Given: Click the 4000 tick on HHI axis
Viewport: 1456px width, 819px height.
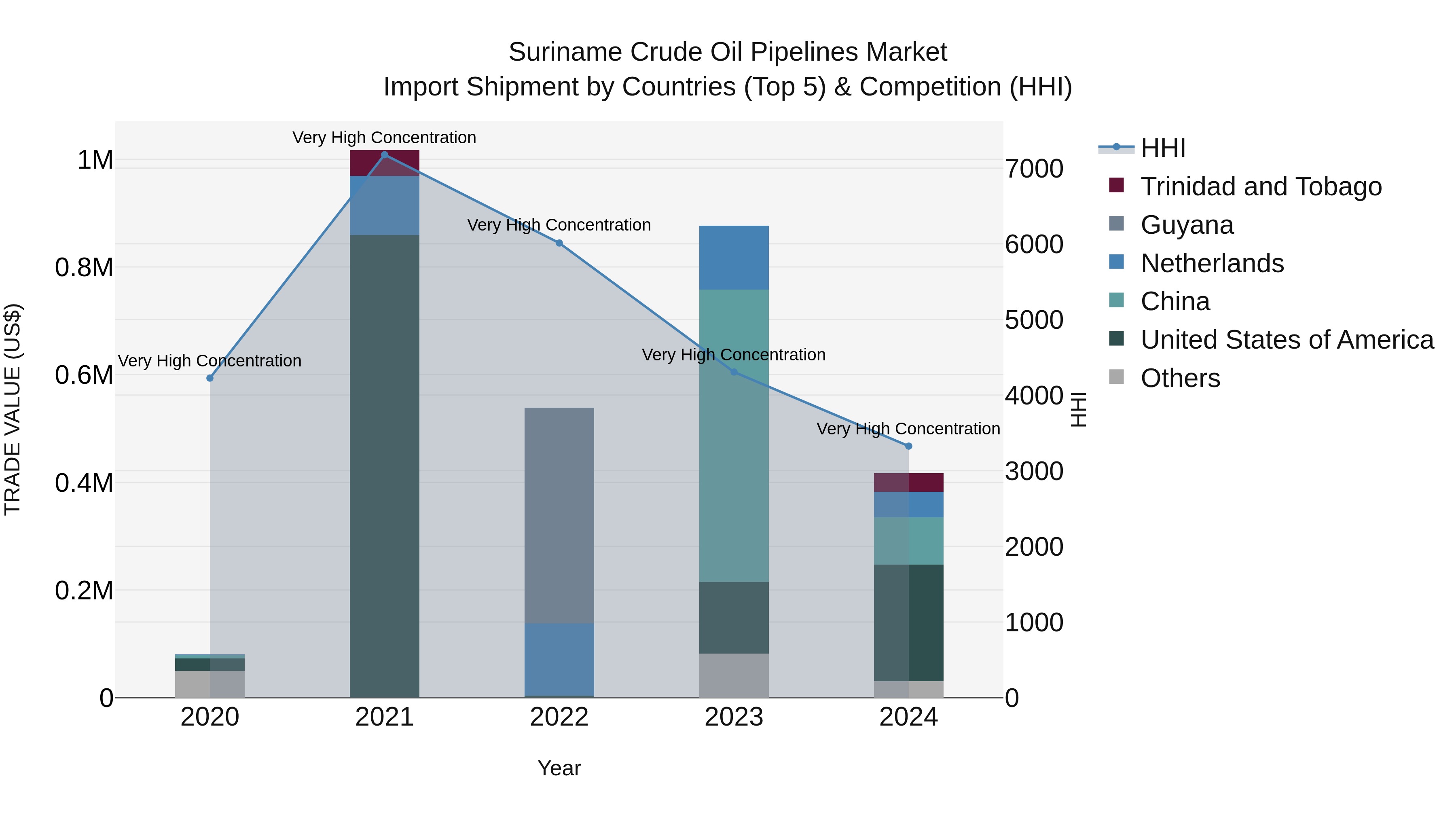Looking at the screenshot, I should point(1034,396).
